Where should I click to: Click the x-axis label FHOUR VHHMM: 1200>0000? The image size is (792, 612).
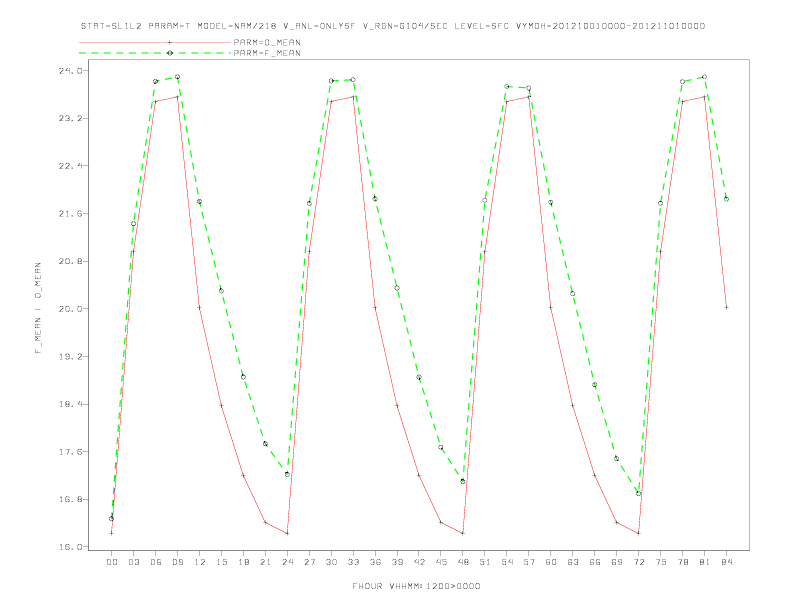coord(416,586)
